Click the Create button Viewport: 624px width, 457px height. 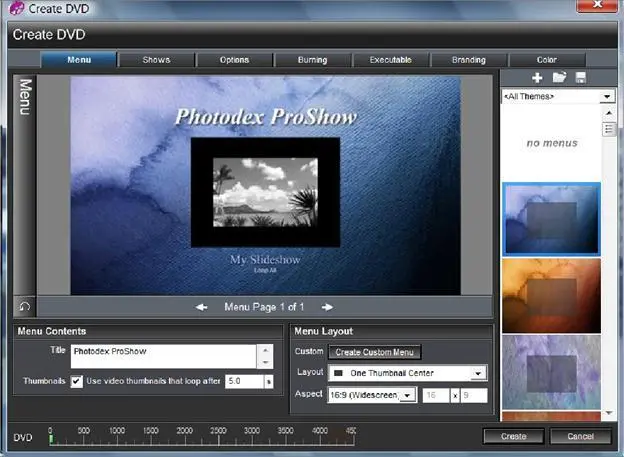pyautogui.click(x=513, y=437)
